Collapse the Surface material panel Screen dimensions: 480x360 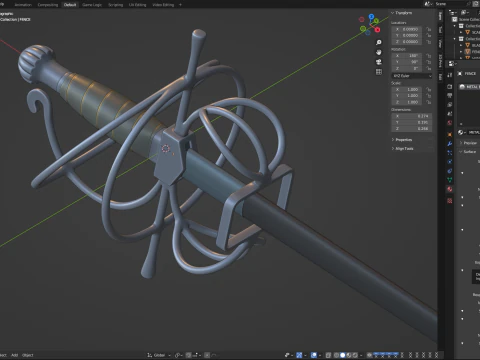[468, 152]
